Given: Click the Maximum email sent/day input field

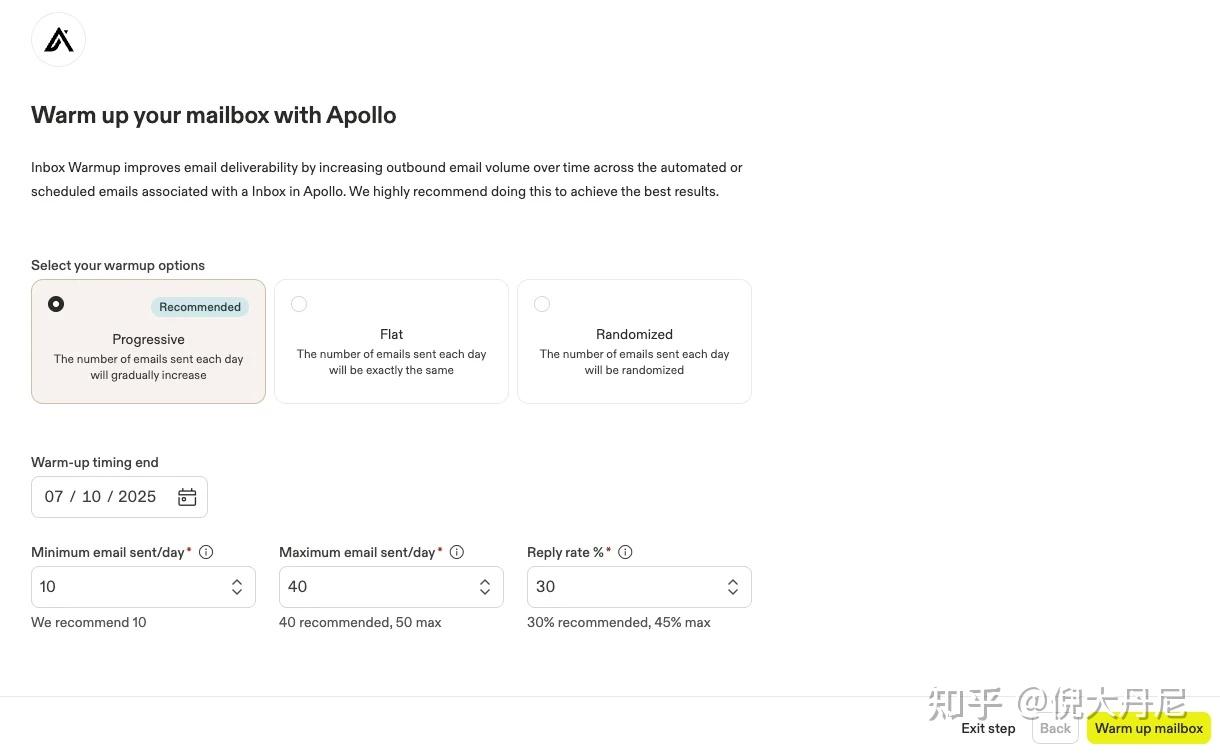Looking at the screenshot, I should [370, 586].
